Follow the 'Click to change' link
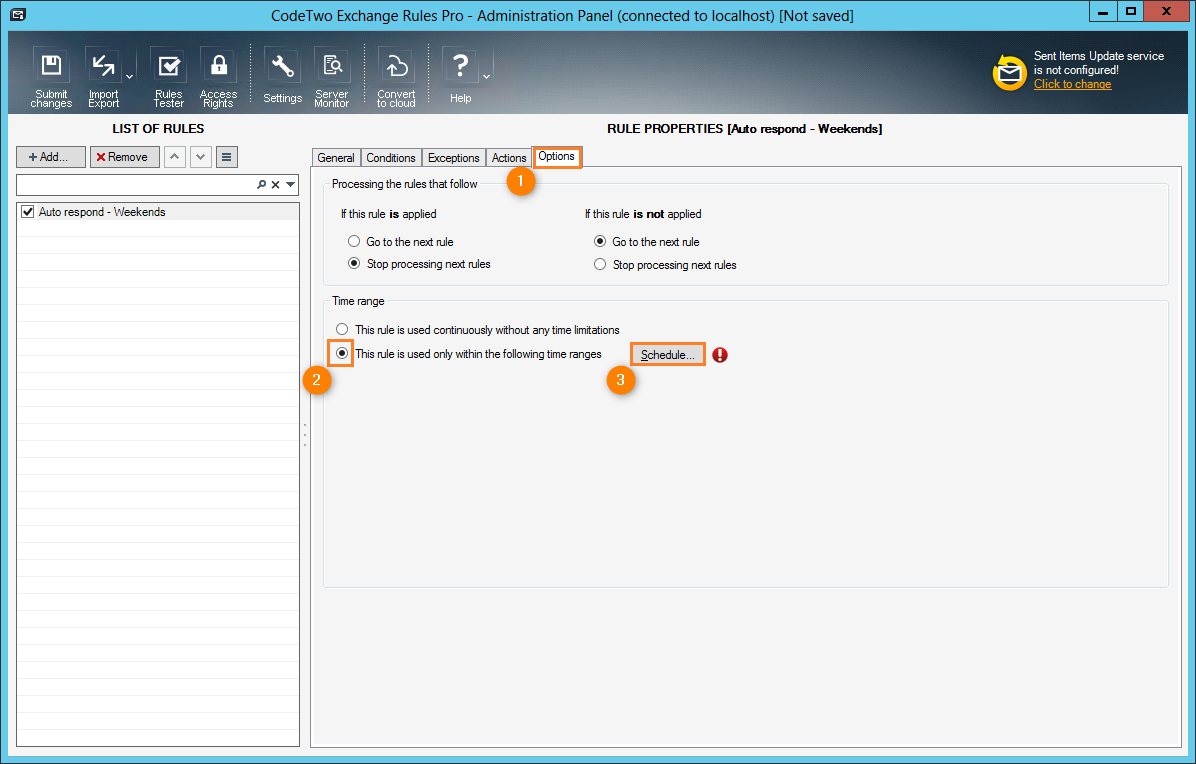This screenshot has height=764, width=1196. click(x=1072, y=84)
